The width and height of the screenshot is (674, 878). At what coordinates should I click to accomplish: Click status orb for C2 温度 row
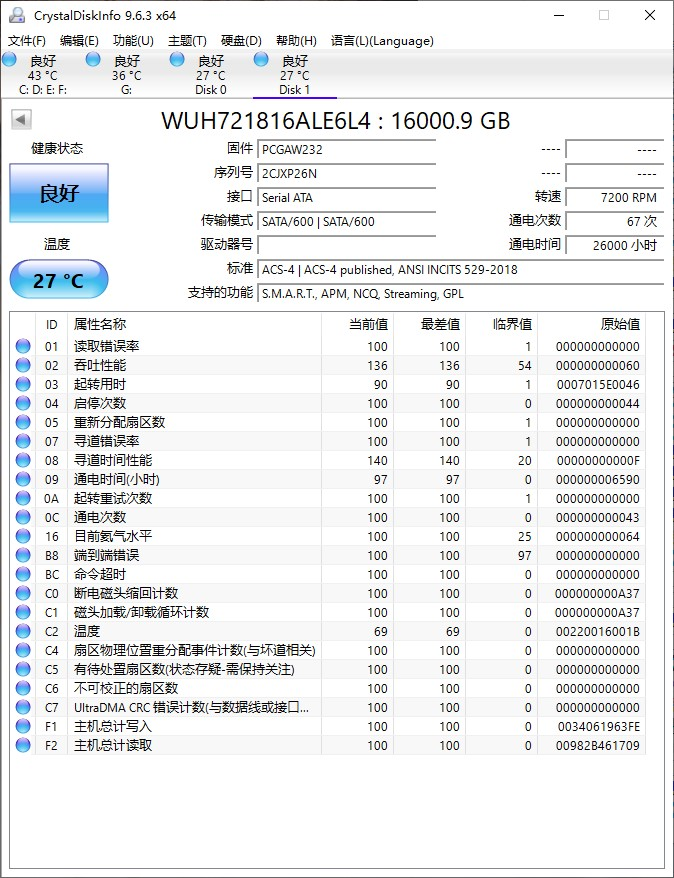(x=23, y=632)
